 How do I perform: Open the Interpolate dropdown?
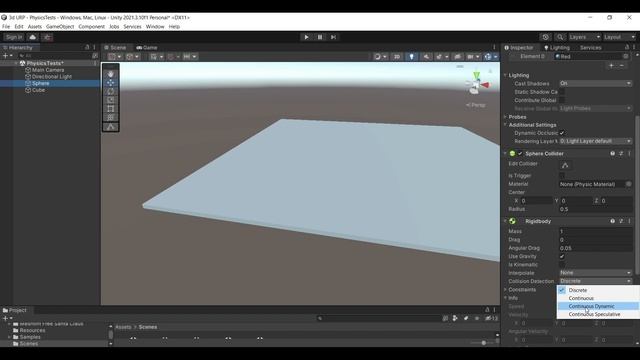click(x=596, y=273)
